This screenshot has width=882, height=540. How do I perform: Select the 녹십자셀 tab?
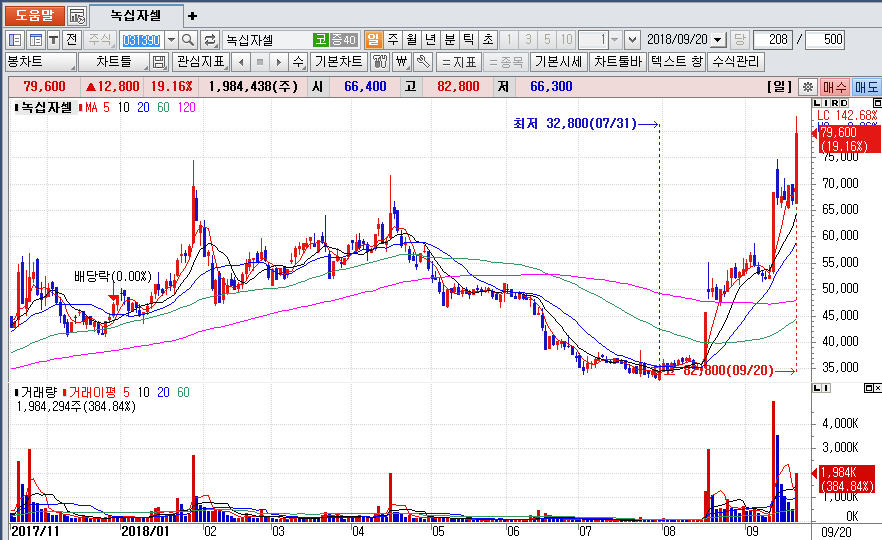click(136, 16)
